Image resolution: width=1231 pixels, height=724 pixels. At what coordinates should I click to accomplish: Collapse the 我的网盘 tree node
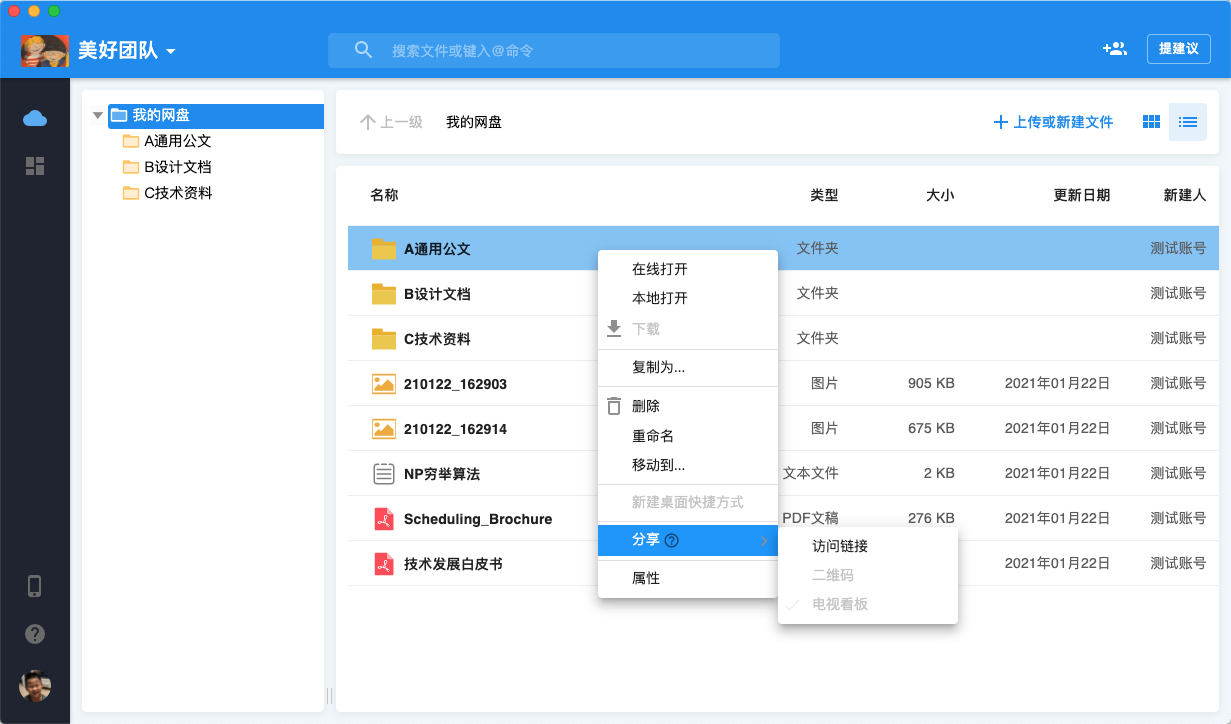[x=98, y=116]
